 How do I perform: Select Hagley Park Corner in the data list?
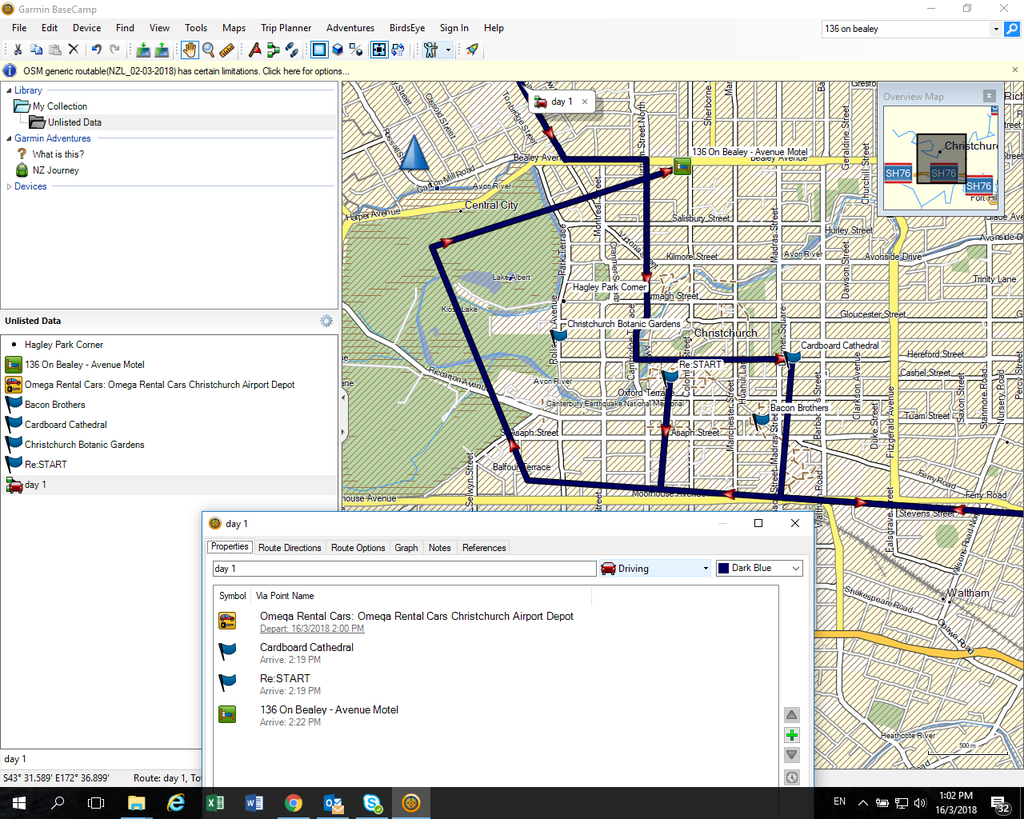(63, 345)
